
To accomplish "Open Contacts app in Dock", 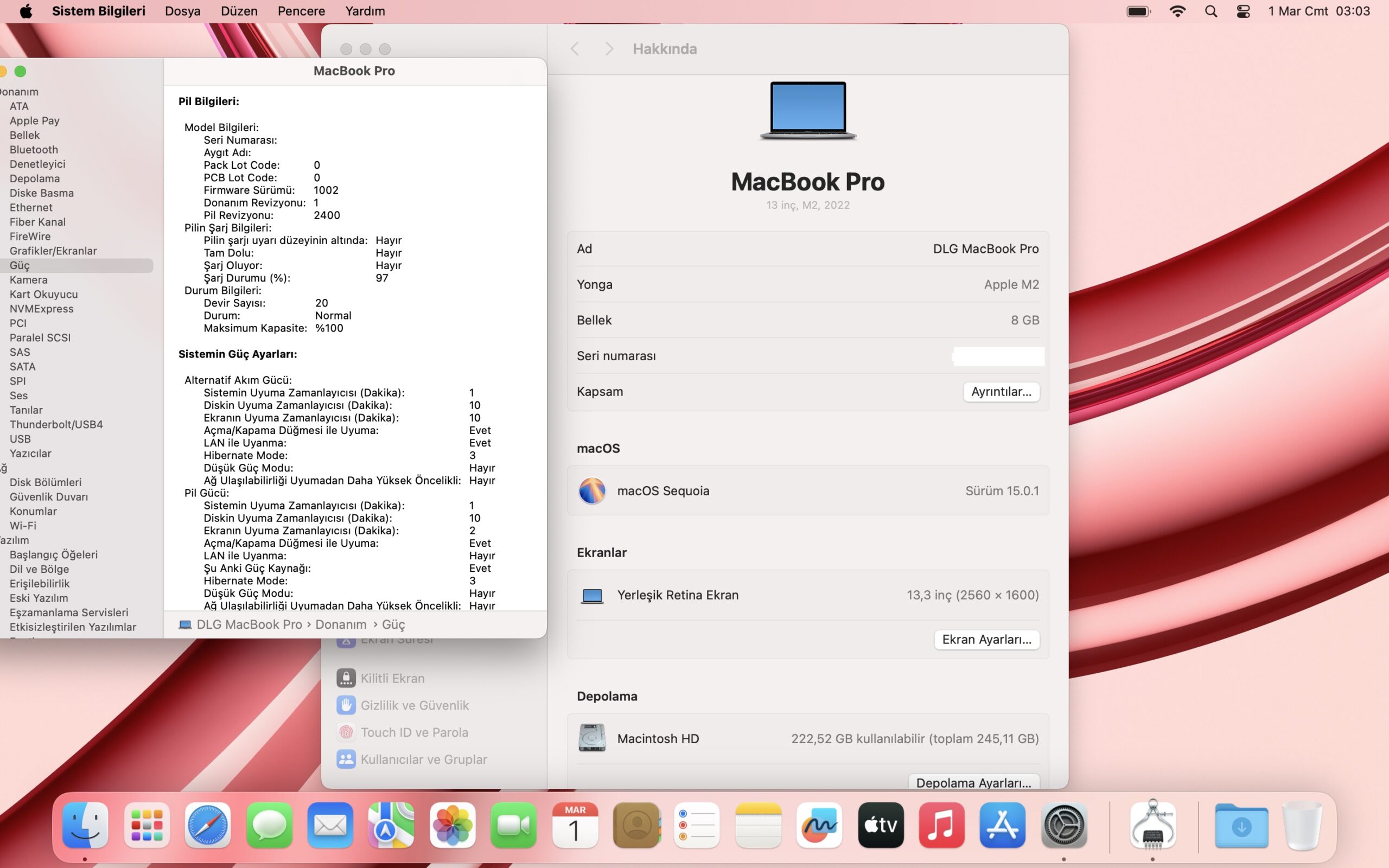I will pos(636,826).
